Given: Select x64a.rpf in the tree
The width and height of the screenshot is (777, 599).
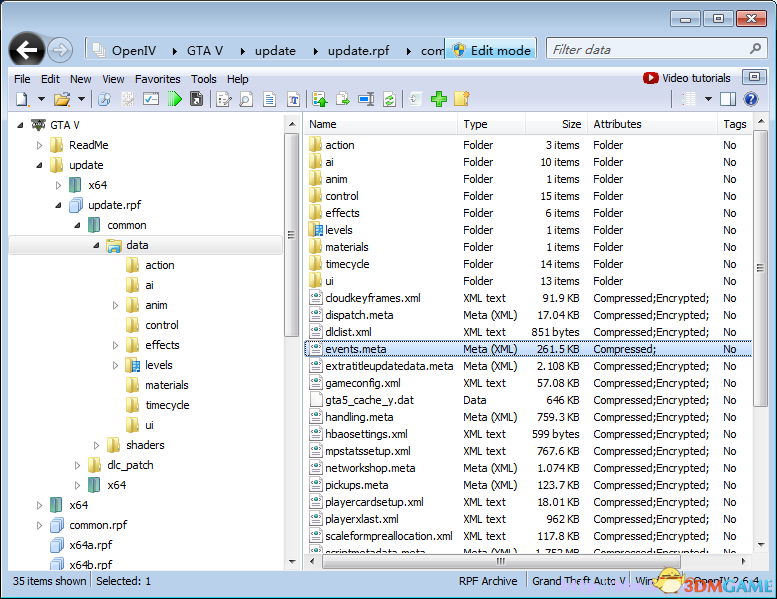Looking at the screenshot, I should coord(90,545).
